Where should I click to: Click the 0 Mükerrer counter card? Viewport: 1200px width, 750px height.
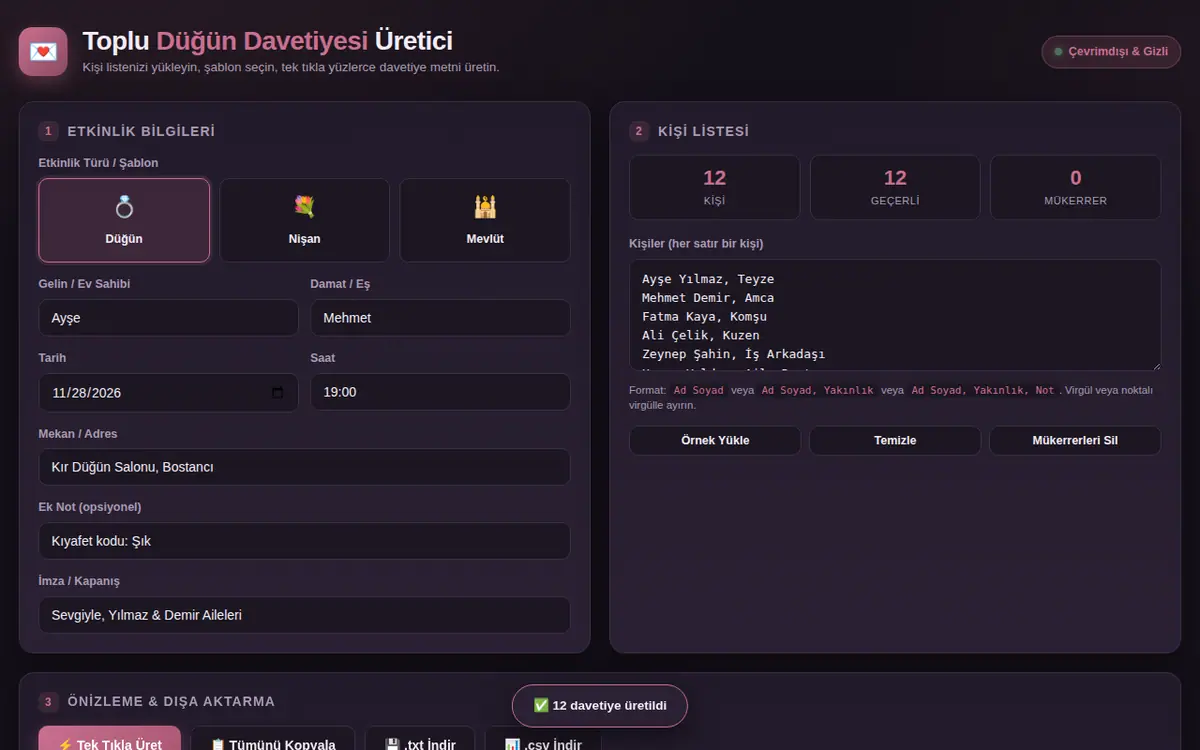point(1076,187)
